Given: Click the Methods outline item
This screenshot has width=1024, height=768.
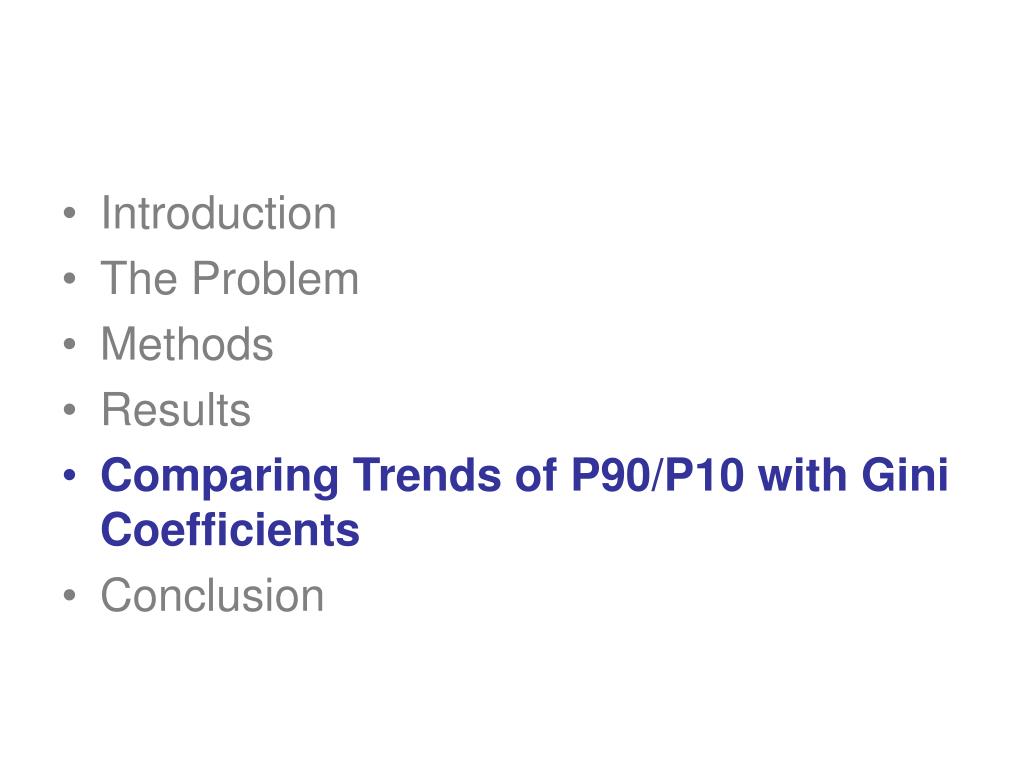Looking at the screenshot, I should (x=187, y=344).
